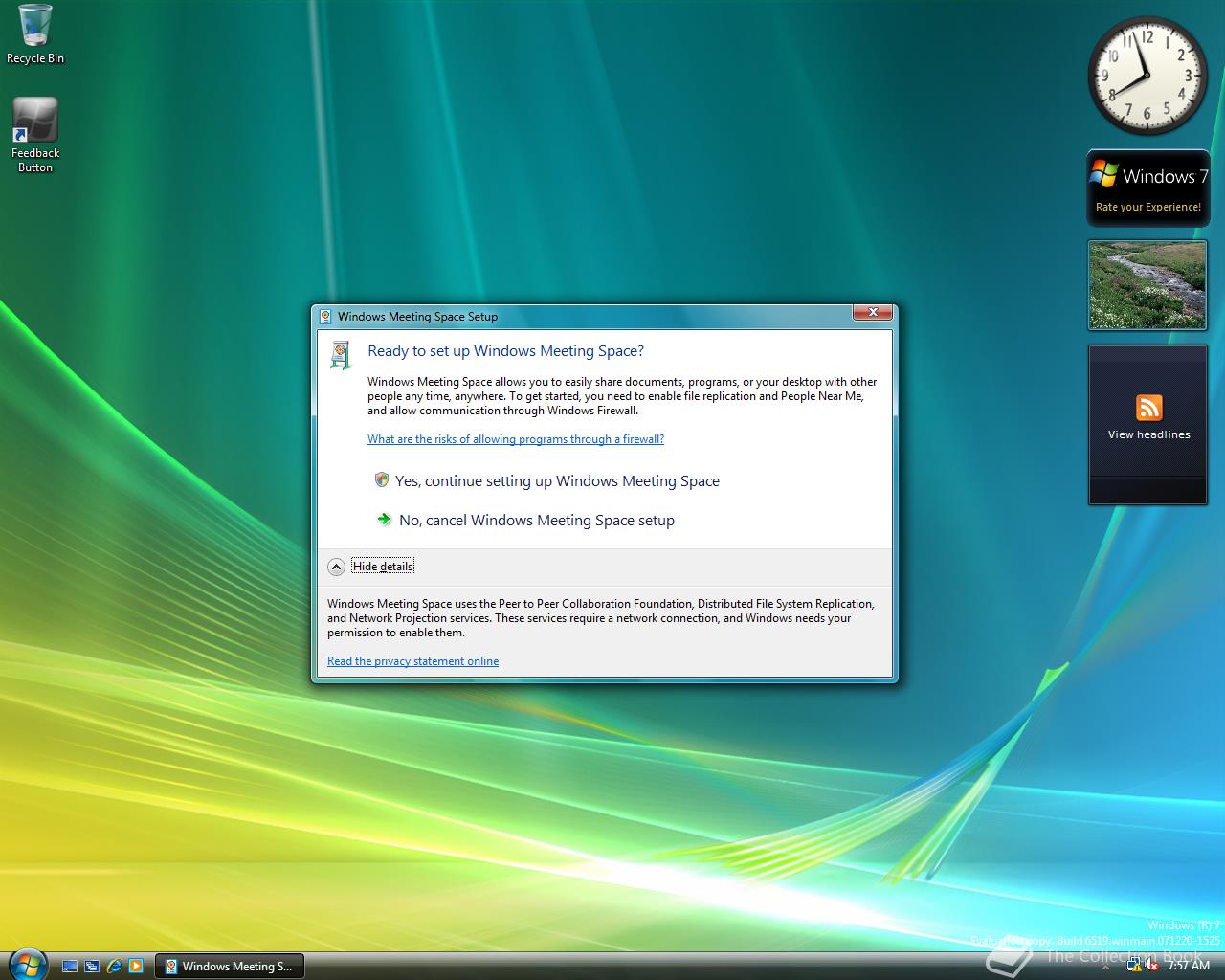
Task: Click Rate your Experience gadget
Action: click(1147, 207)
